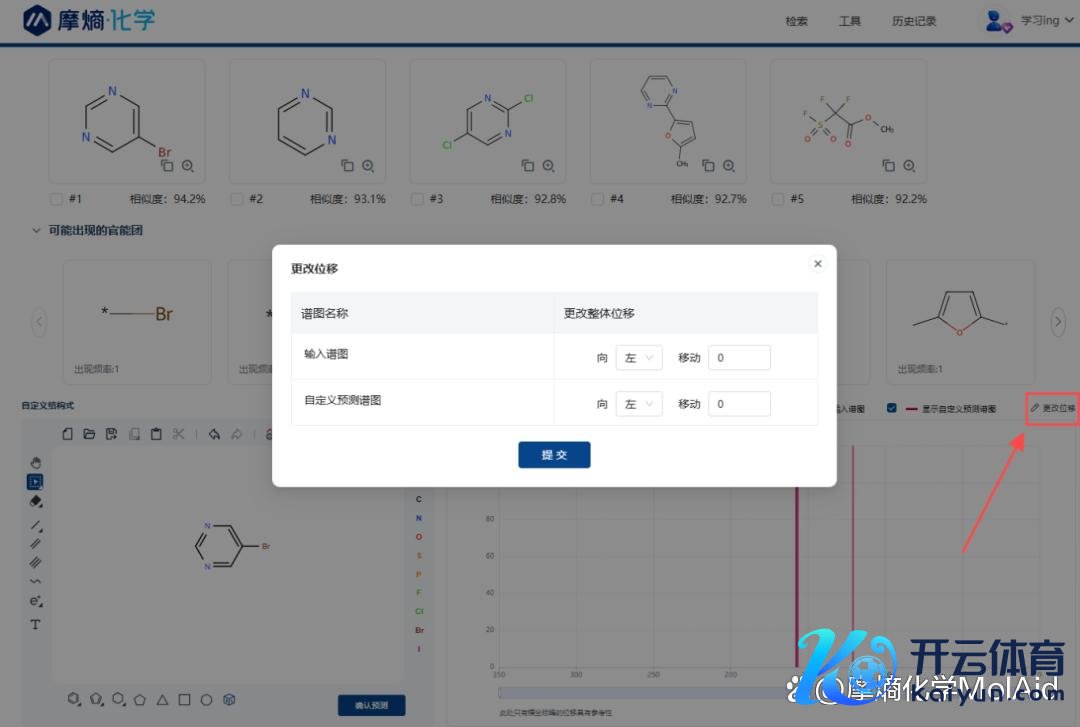1080x727 pixels.
Task: Open direction dropdown for 输入谱图 row
Action: click(638, 358)
